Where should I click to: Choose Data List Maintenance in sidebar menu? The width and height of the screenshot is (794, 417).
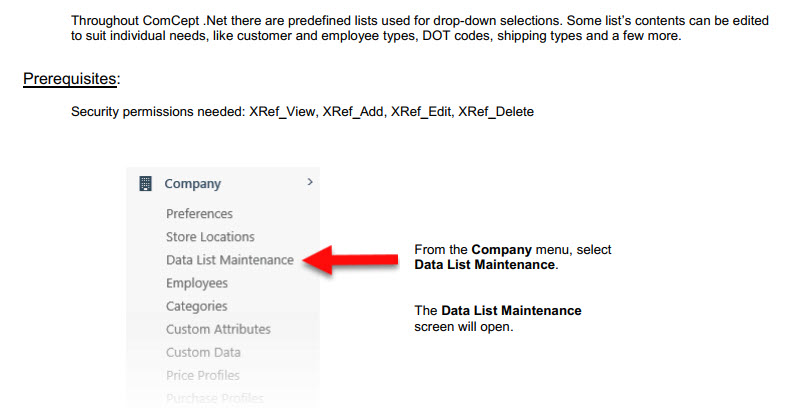230,260
